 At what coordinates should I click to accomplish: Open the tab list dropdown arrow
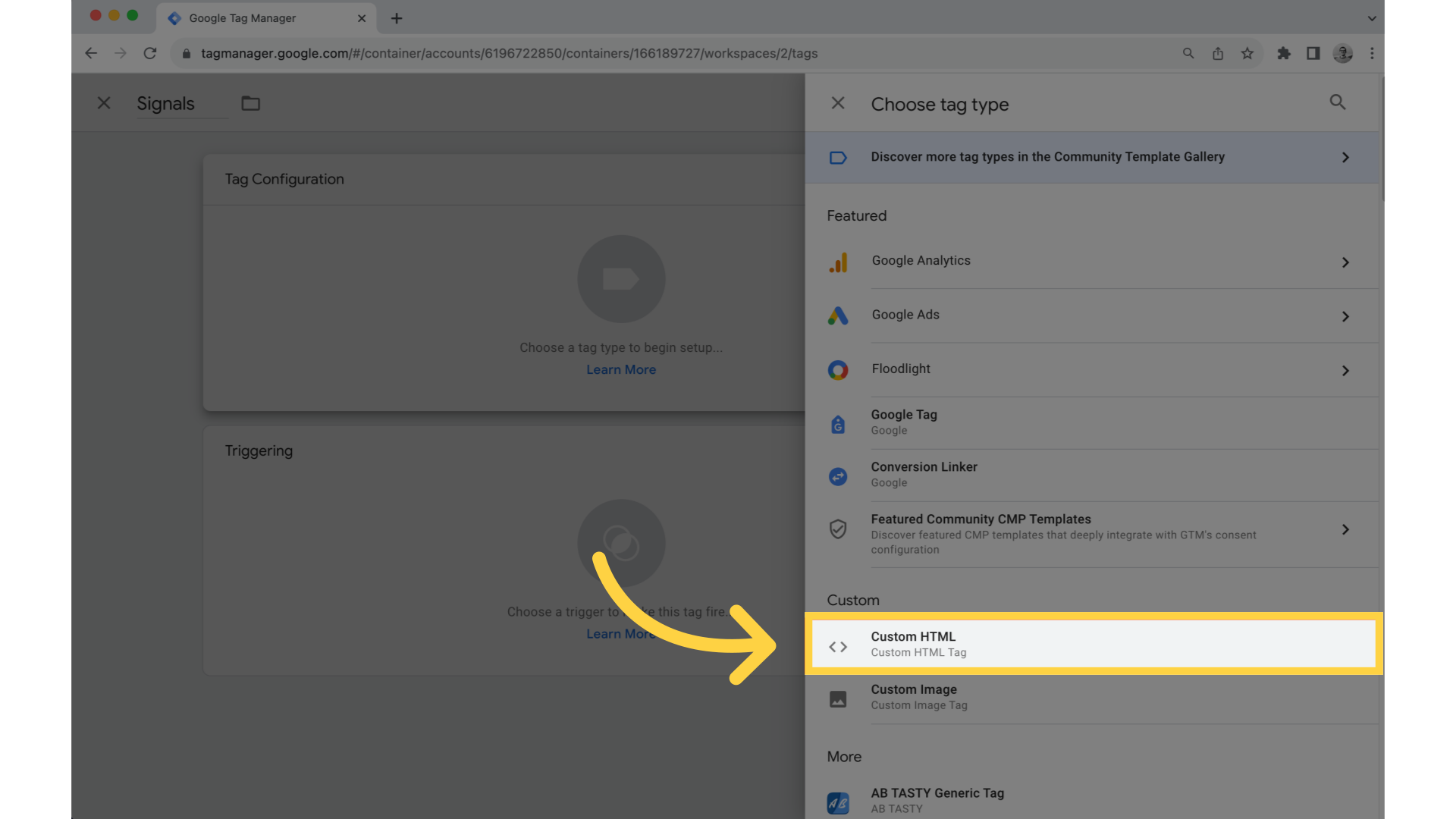1372,18
